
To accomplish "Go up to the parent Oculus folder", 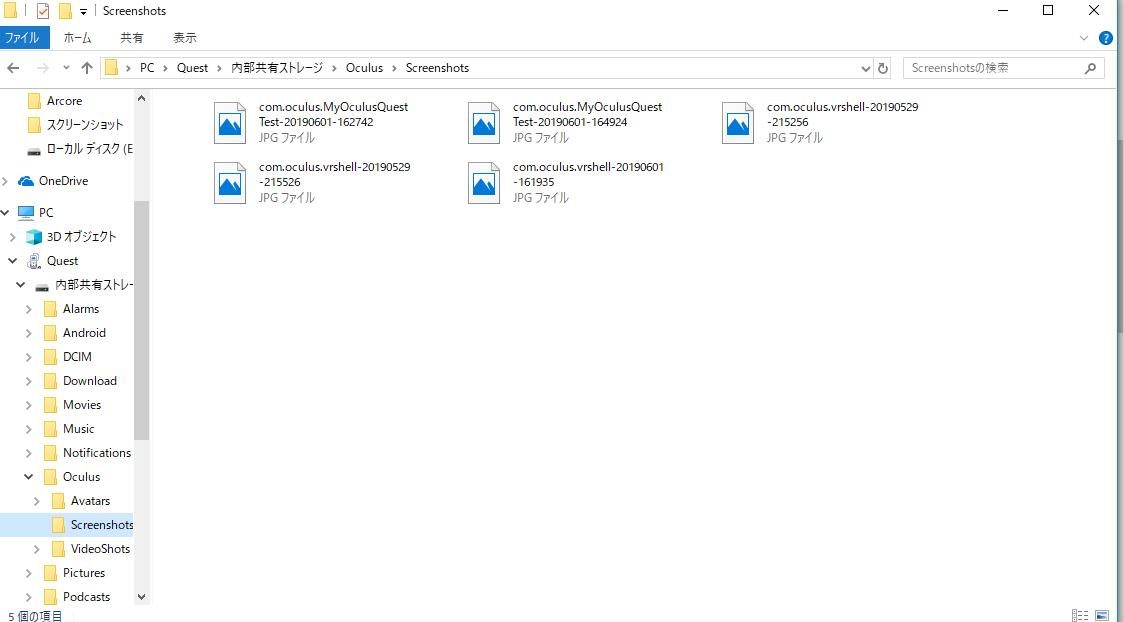I will (88, 67).
